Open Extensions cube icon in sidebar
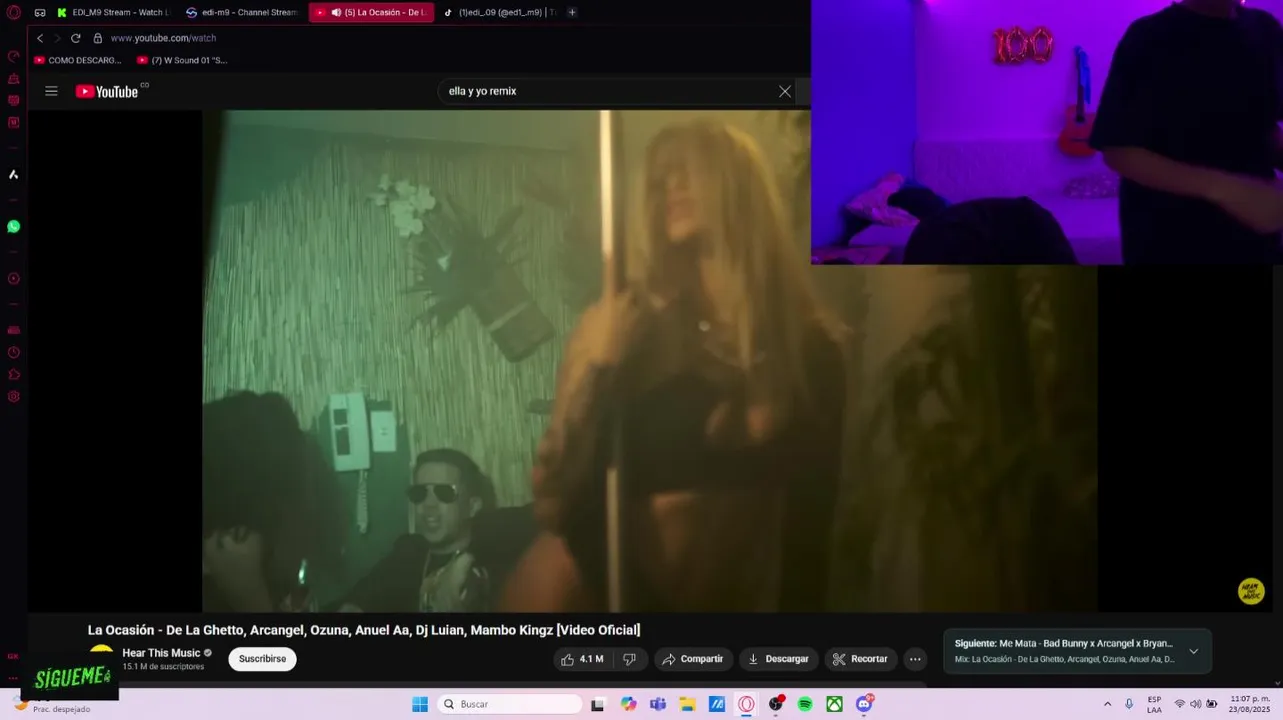The image size is (1283, 720). click(x=13, y=374)
